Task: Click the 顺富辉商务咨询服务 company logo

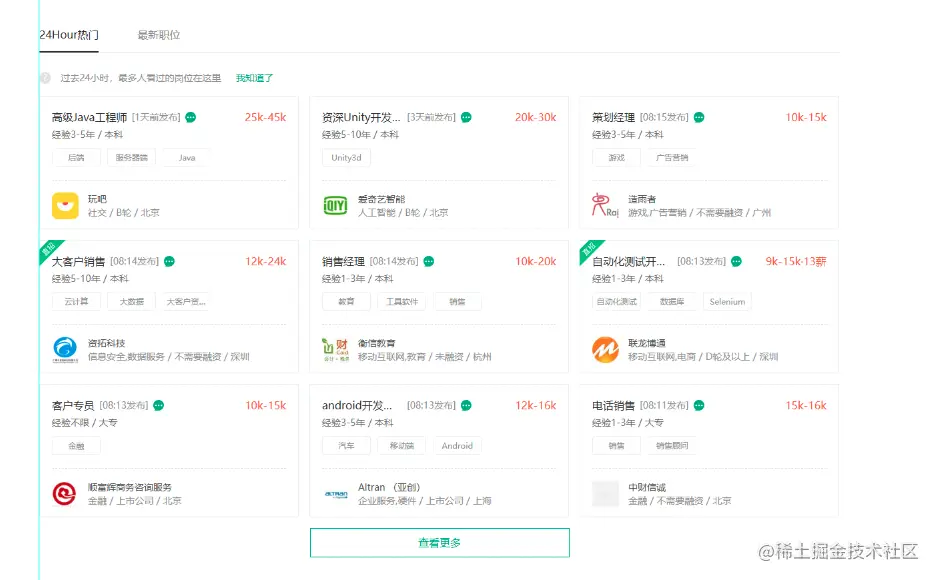Action: pos(65,493)
